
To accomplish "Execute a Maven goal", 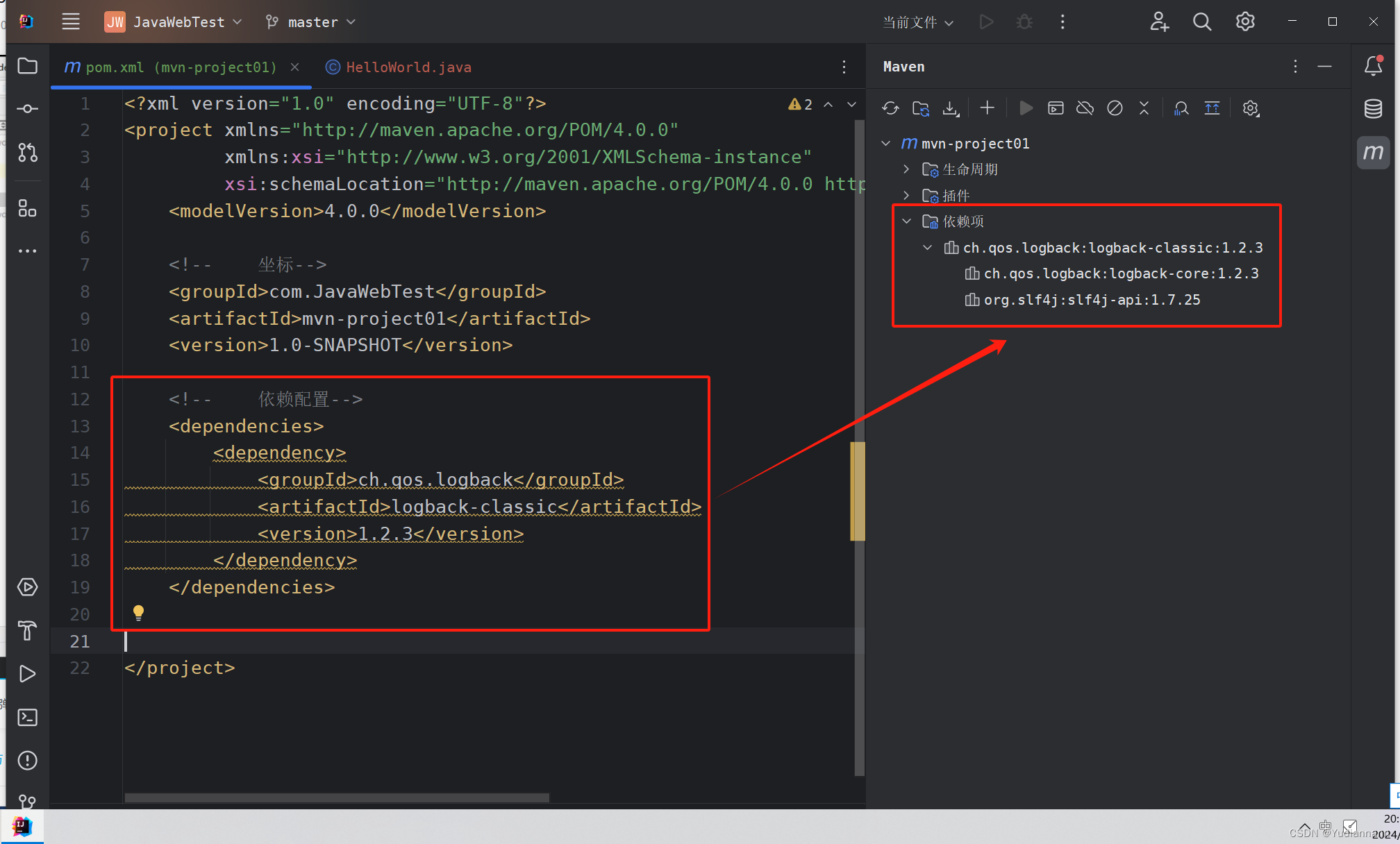I will click(x=1056, y=108).
